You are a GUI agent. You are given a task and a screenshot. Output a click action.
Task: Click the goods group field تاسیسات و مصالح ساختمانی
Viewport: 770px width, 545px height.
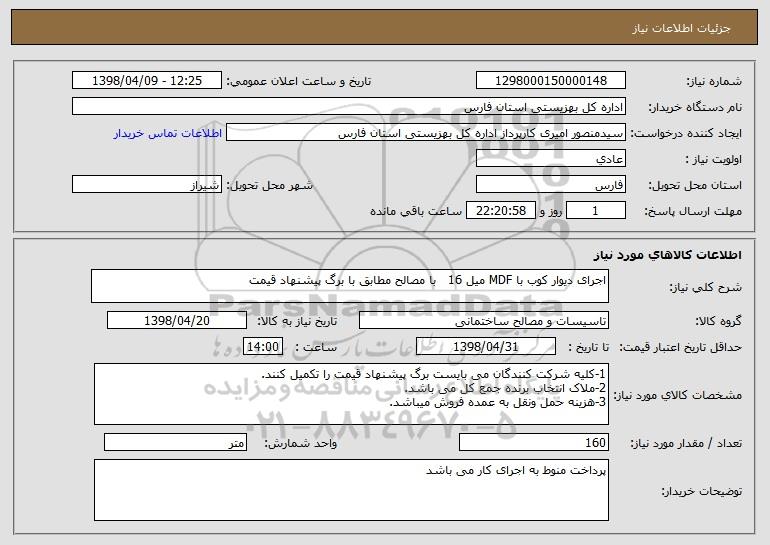484,320
